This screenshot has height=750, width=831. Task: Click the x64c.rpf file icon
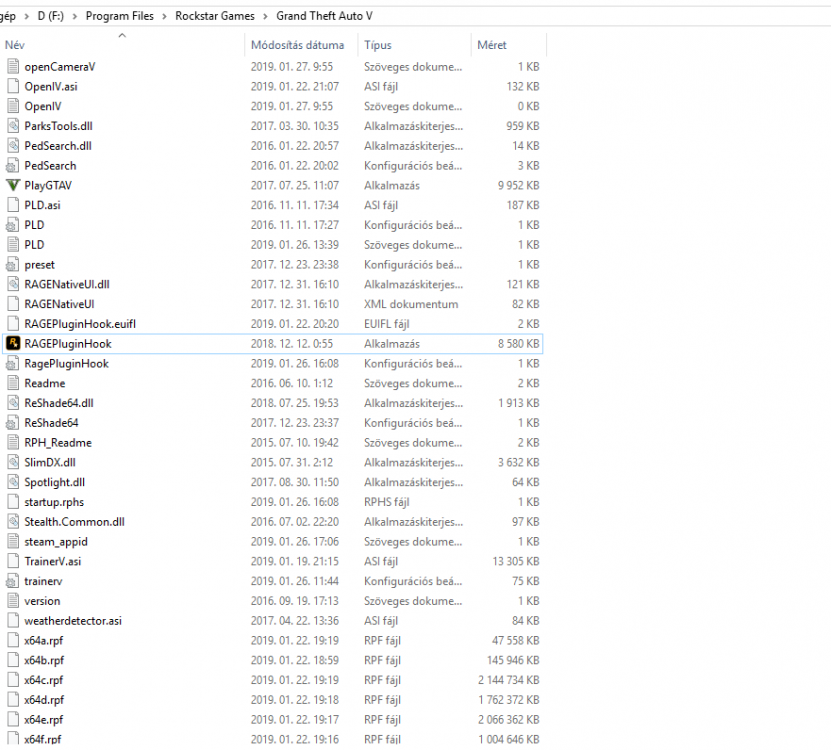(x=13, y=680)
